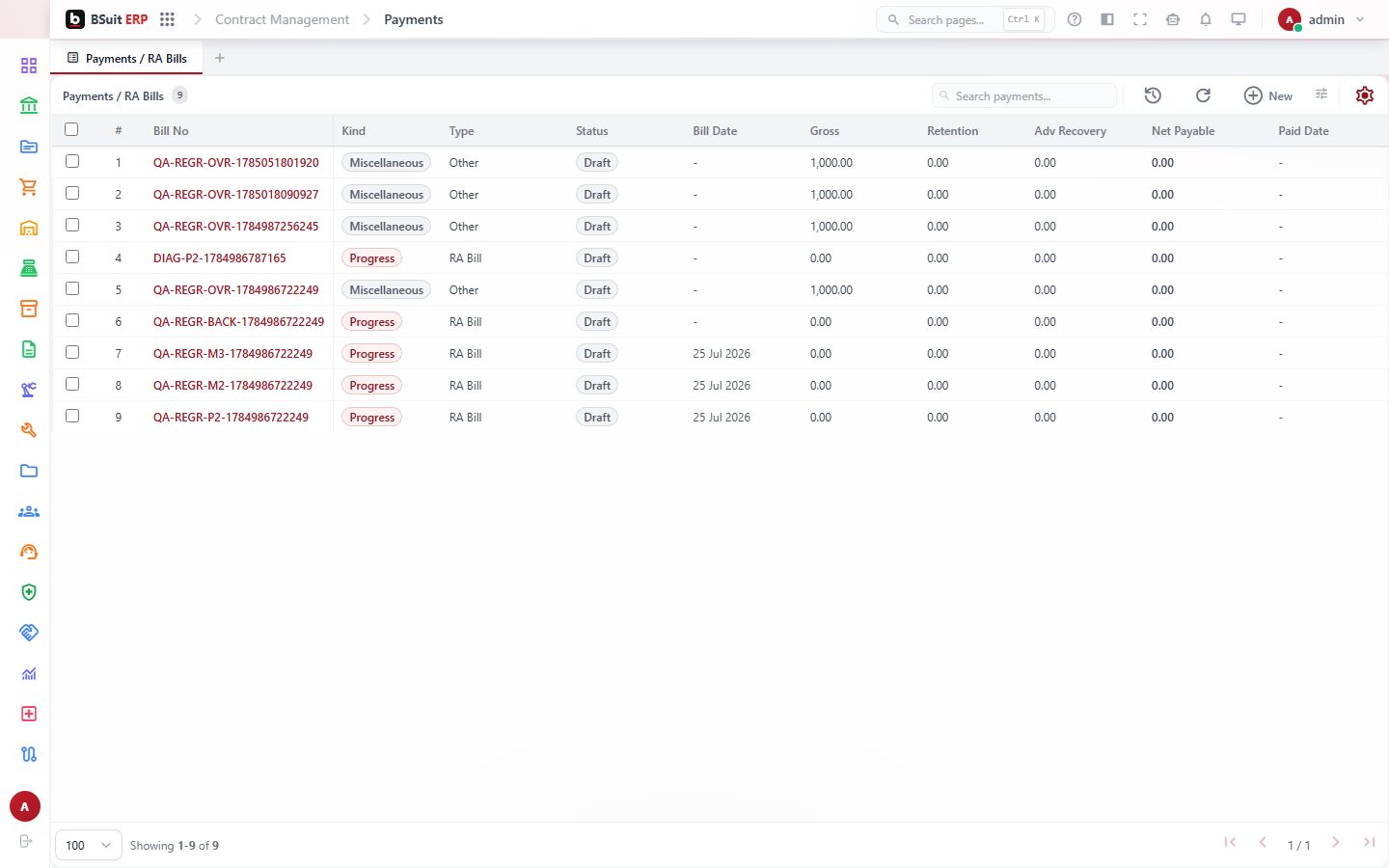The image size is (1389, 868).
Task: Open bill QA-REGR-OVR-1784987256245 link
Action: (x=235, y=227)
